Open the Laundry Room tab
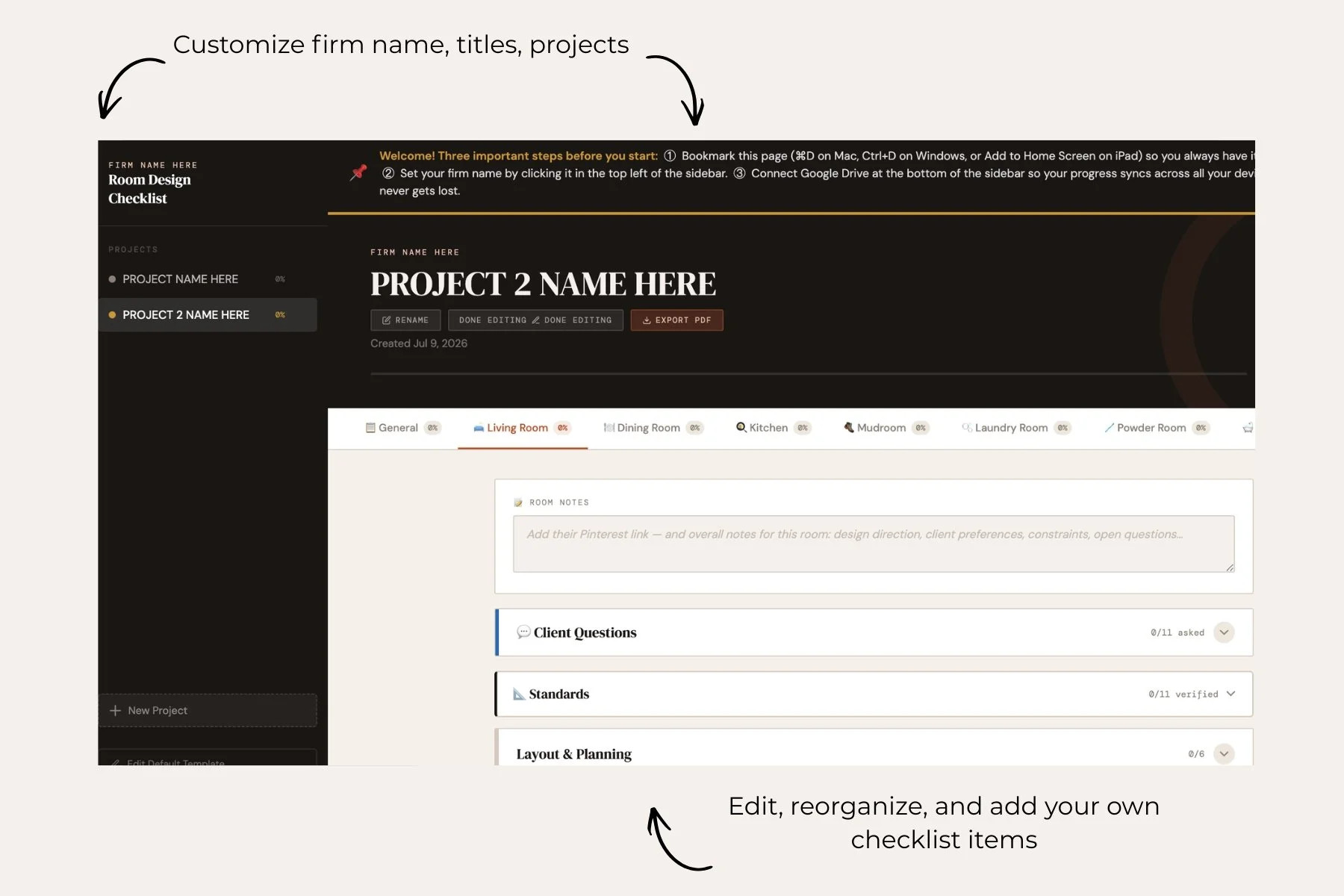The image size is (1344, 896). pos(1017,428)
